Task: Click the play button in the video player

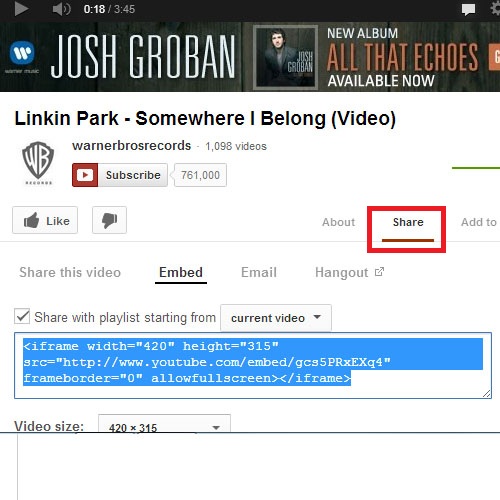Action: 21,9
